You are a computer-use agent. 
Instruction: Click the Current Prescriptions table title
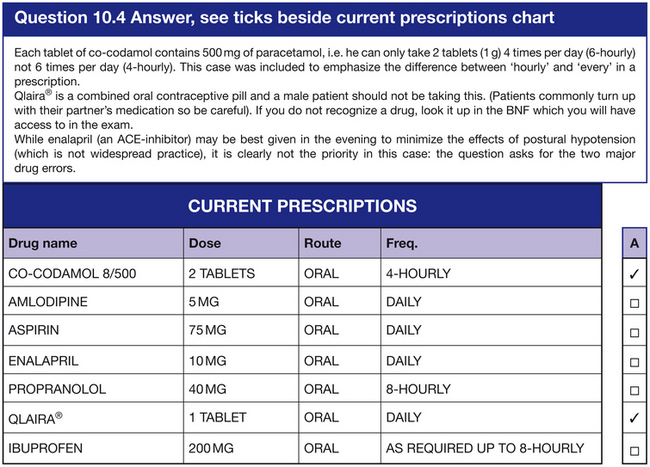[x=302, y=206]
